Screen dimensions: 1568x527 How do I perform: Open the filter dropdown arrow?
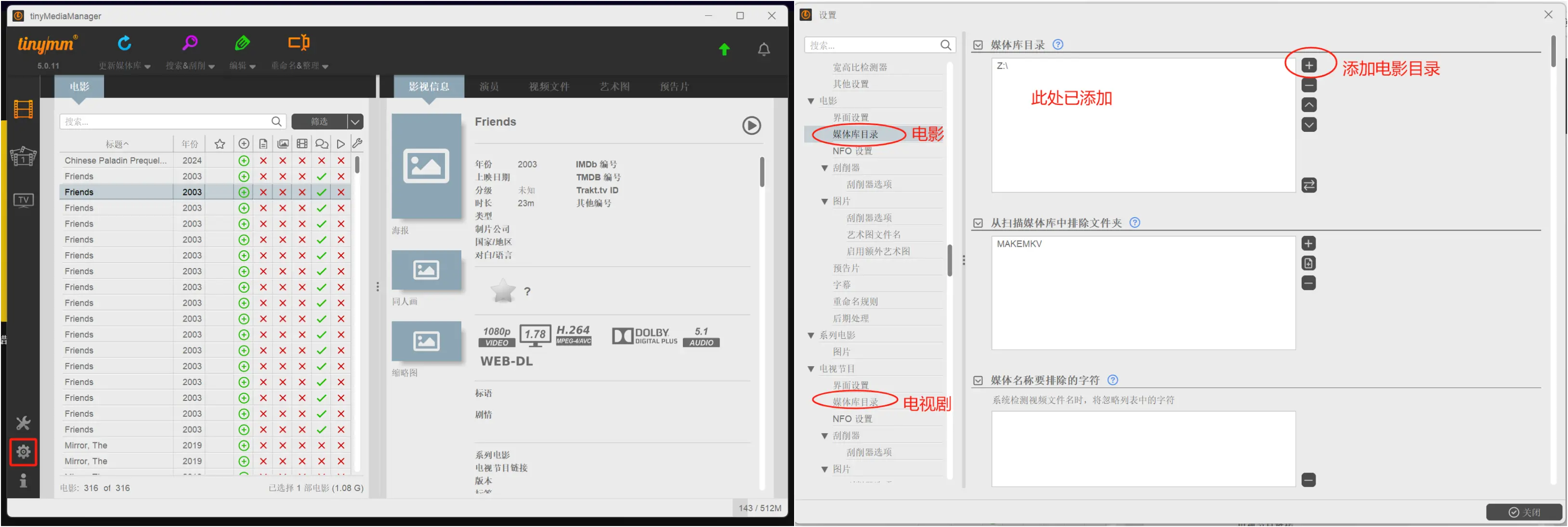[355, 122]
